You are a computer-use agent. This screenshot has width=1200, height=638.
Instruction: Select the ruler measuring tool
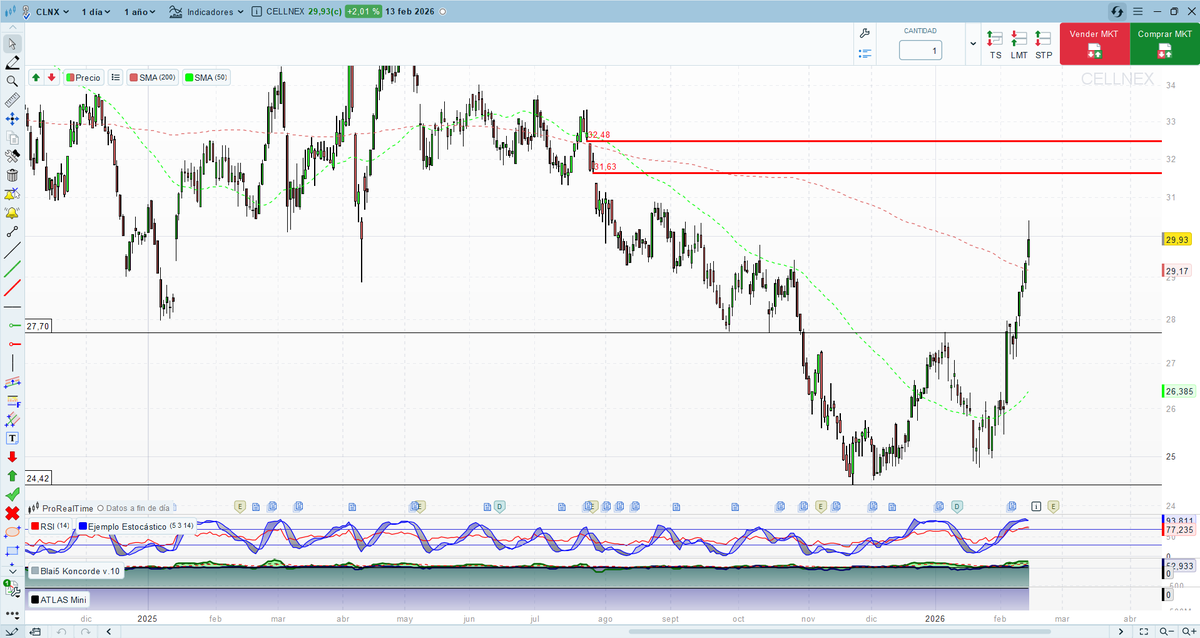(12, 100)
